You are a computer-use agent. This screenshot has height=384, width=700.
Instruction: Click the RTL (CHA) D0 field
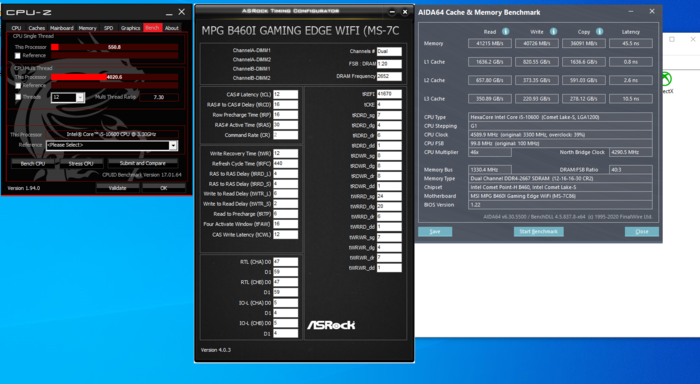pyautogui.click(x=285, y=262)
